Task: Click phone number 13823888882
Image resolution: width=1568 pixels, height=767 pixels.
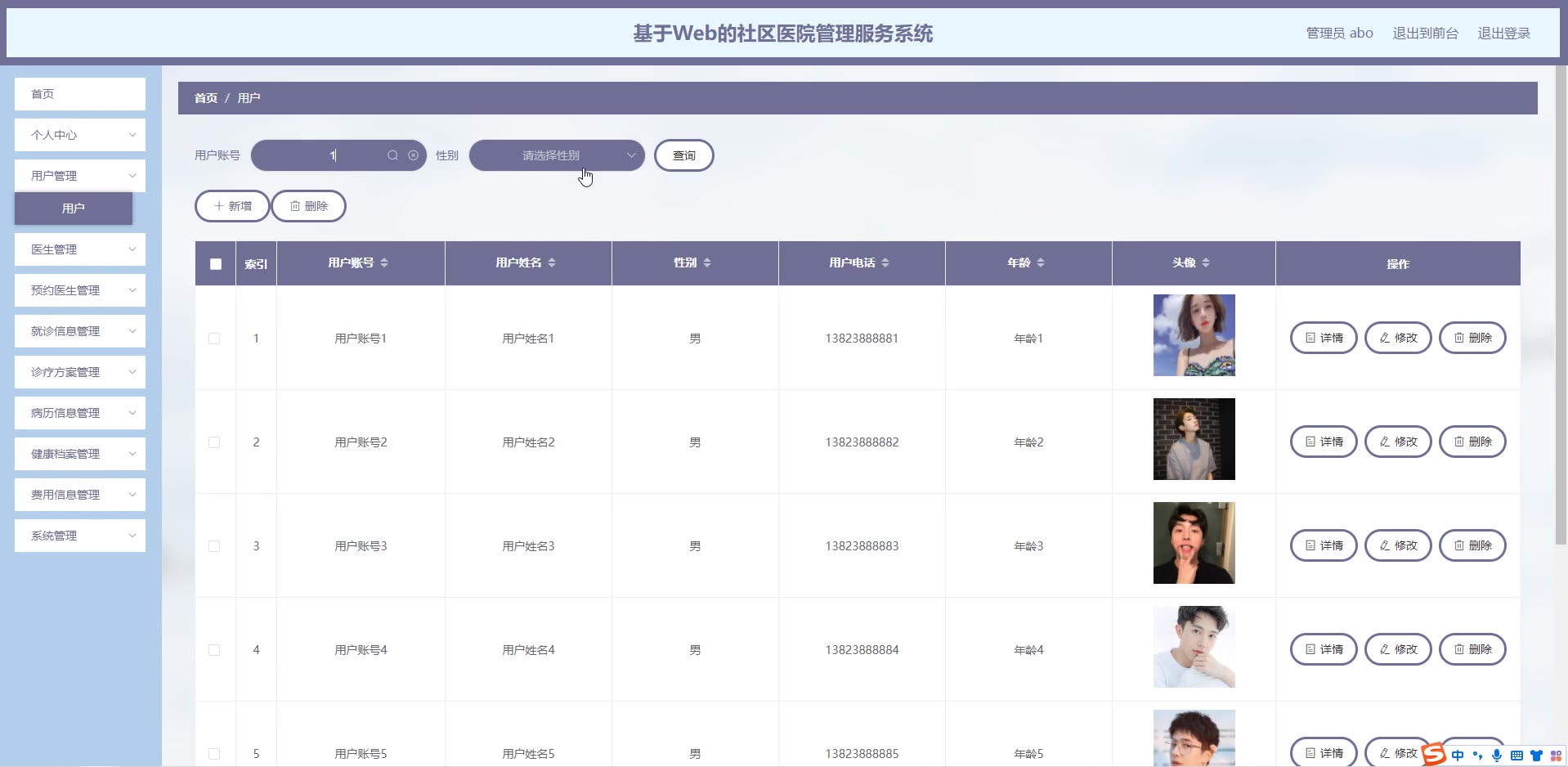Action: coord(862,442)
